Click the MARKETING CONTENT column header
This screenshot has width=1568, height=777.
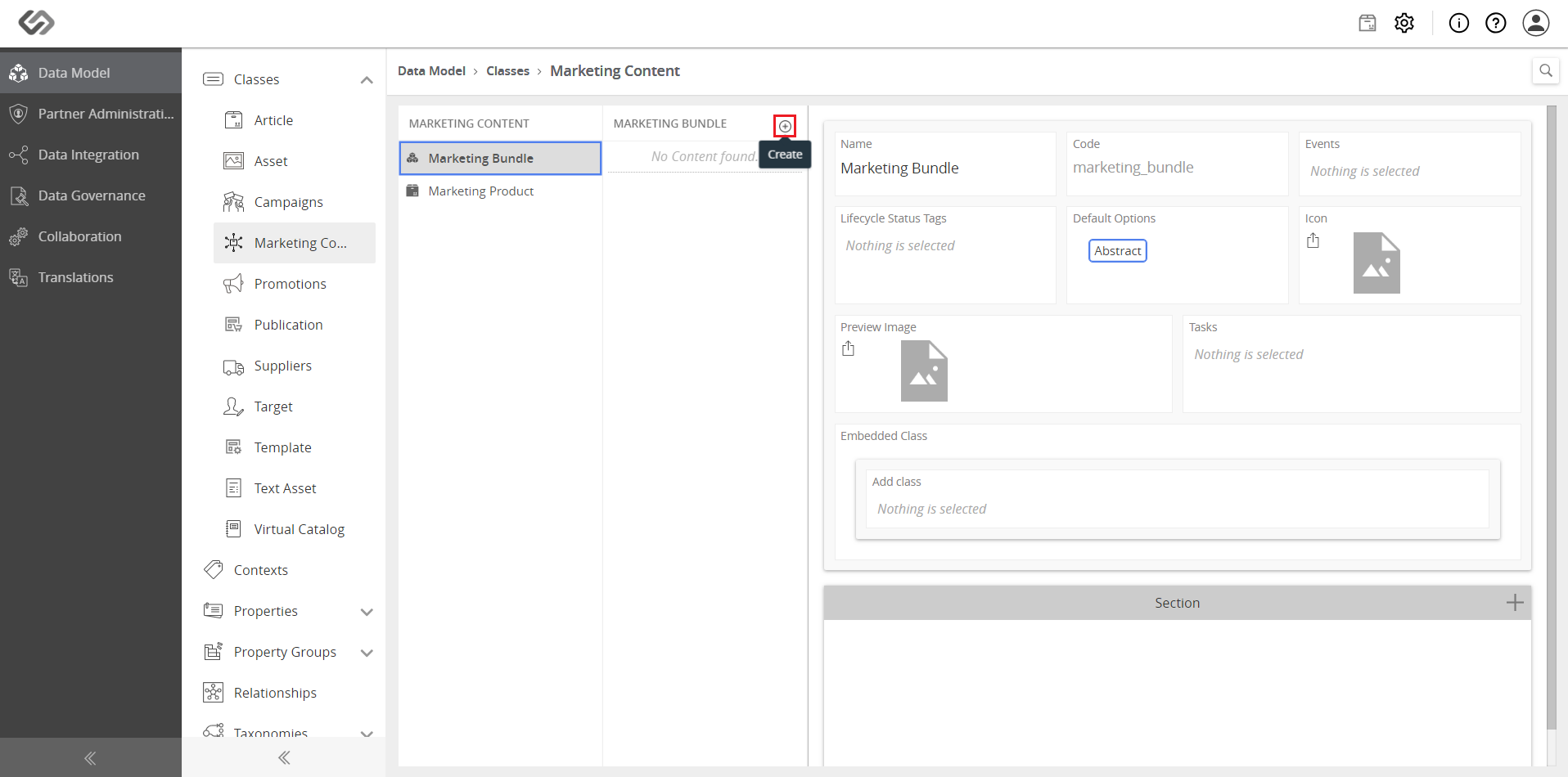click(469, 124)
